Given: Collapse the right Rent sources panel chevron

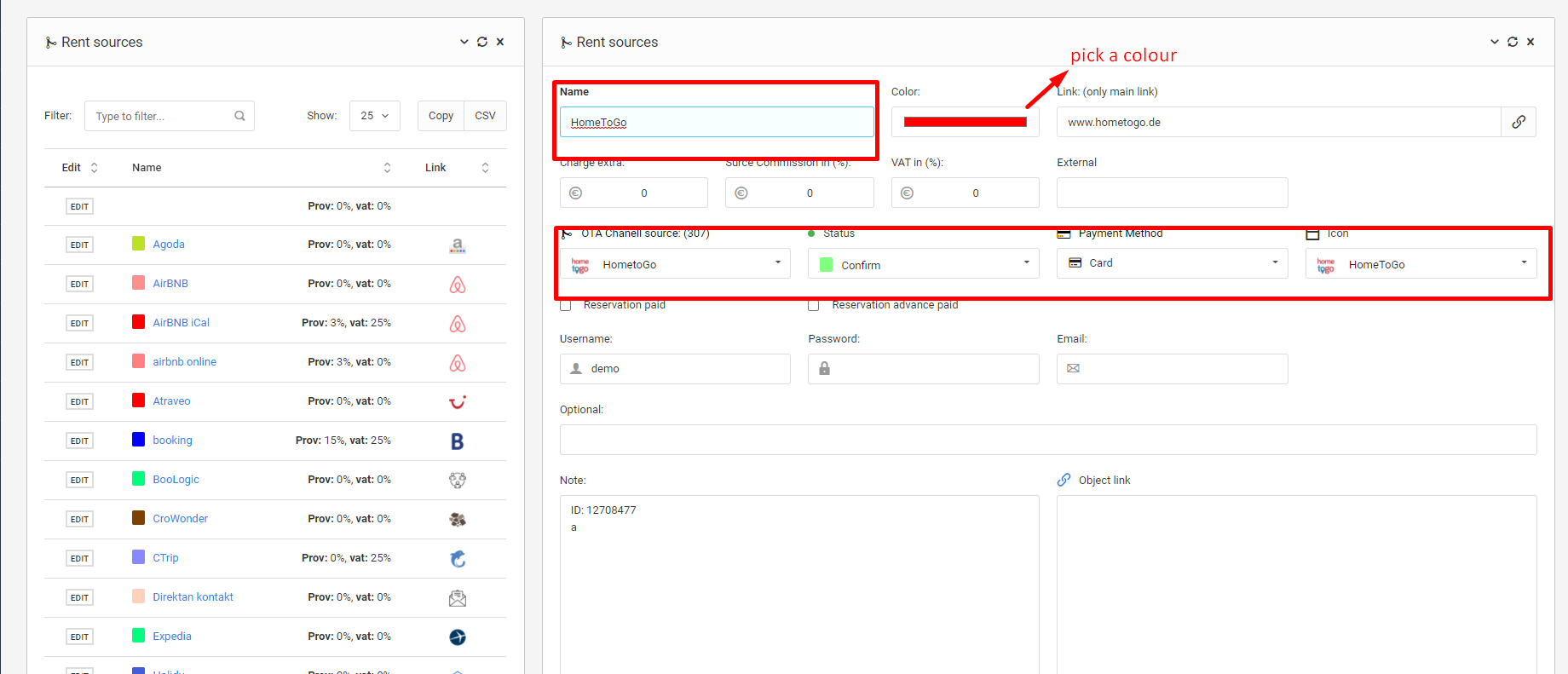Looking at the screenshot, I should click(x=1495, y=42).
